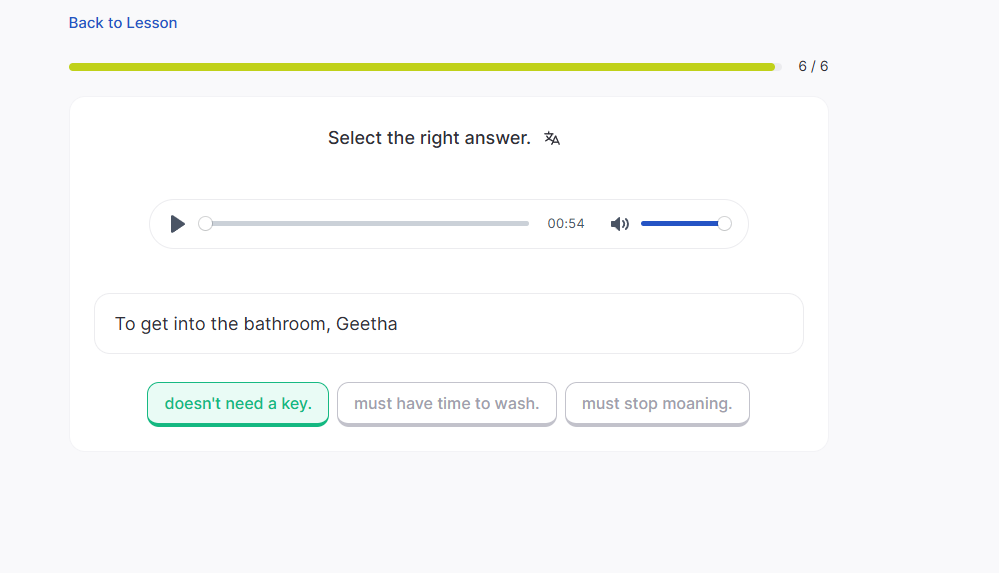Mute the audio with the speaker icon
Image resolution: width=999 pixels, height=573 pixels.
620,224
